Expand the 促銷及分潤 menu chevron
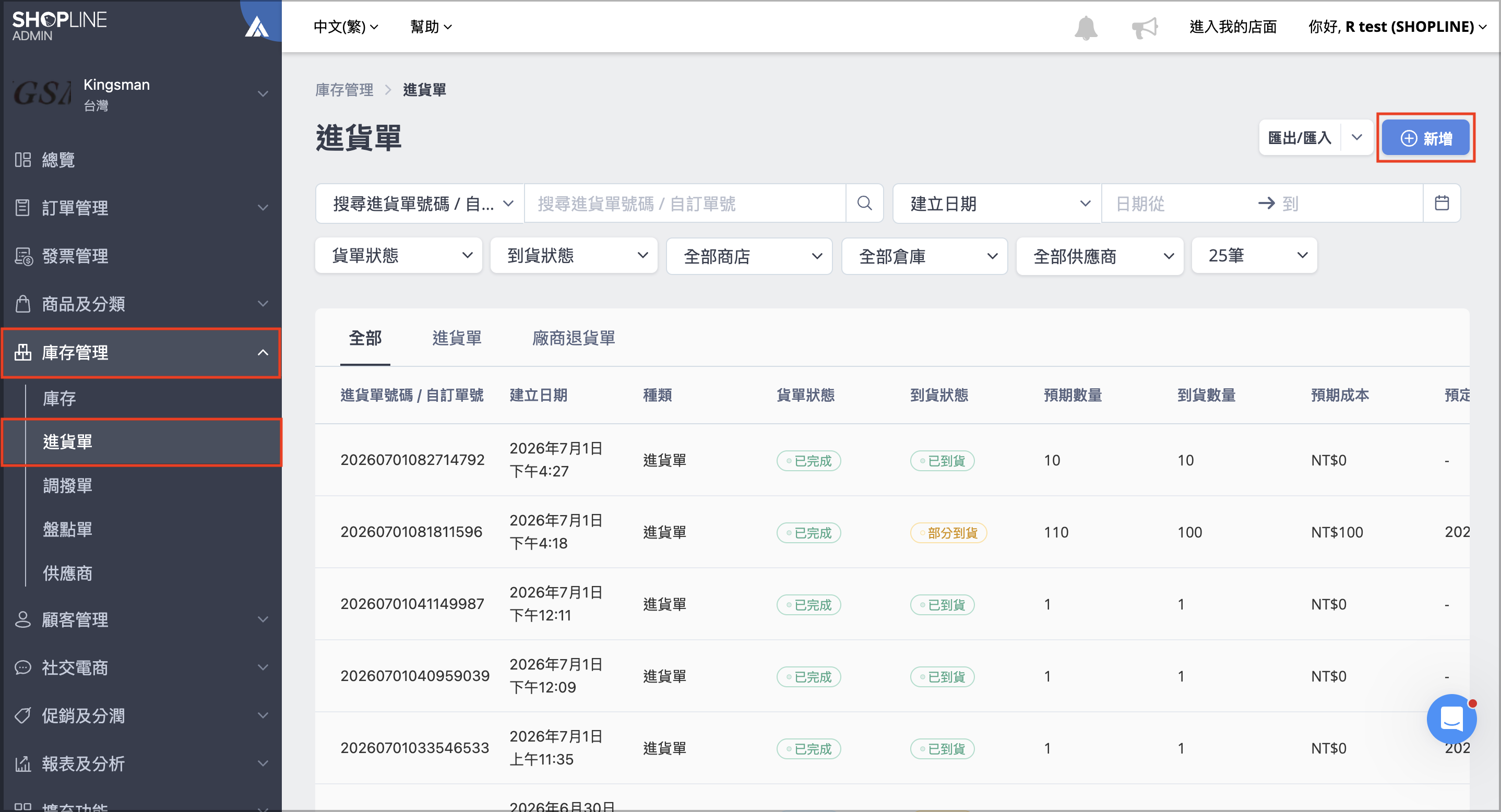 (x=264, y=715)
